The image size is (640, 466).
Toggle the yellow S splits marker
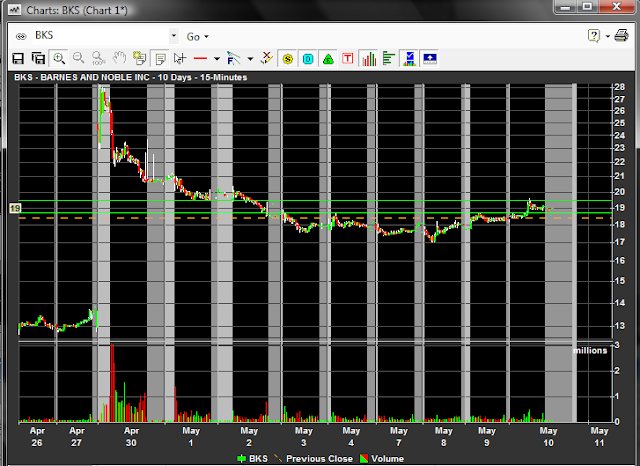[288, 59]
